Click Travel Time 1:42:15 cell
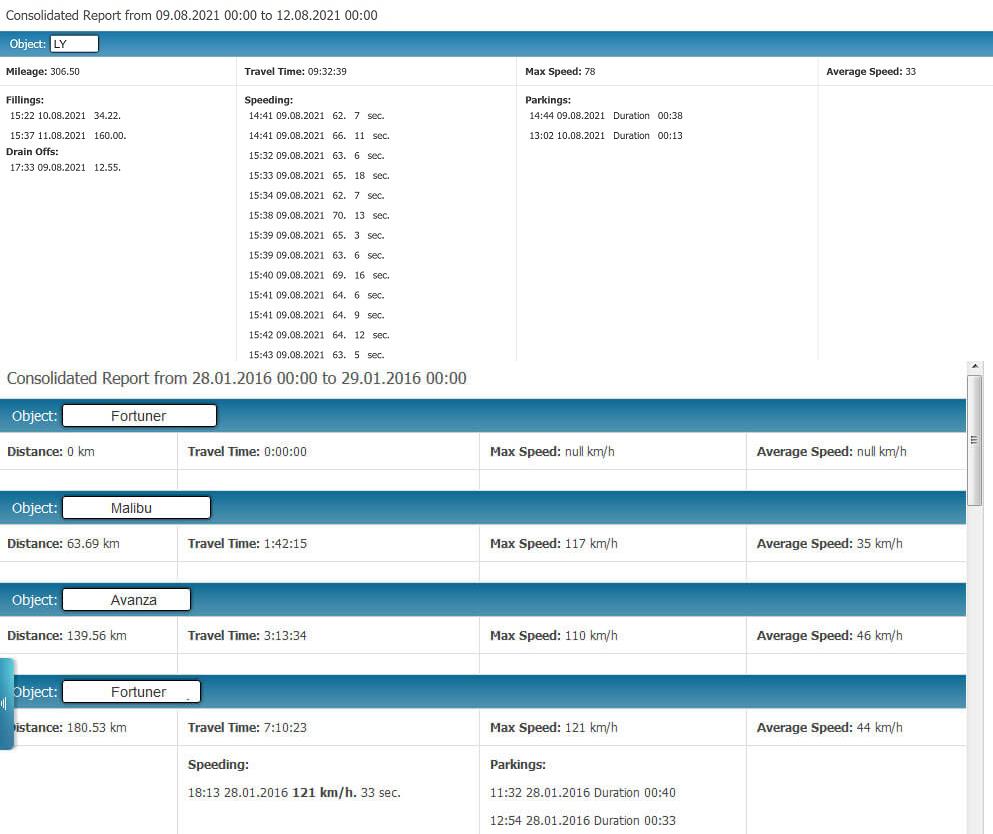This screenshot has height=834, width=993. [x=328, y=543]
